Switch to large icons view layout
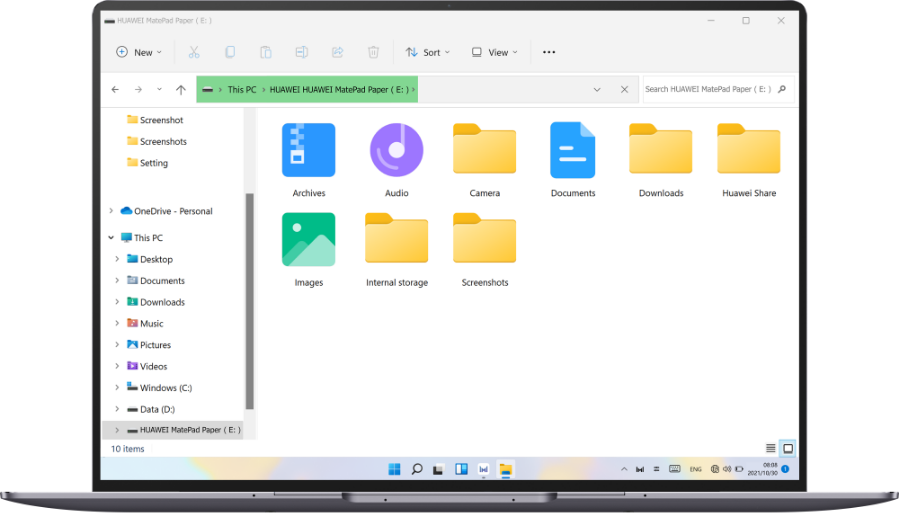The height and width of the screenshot is (513, 899). pyautogui.click(x=787, y=449)
